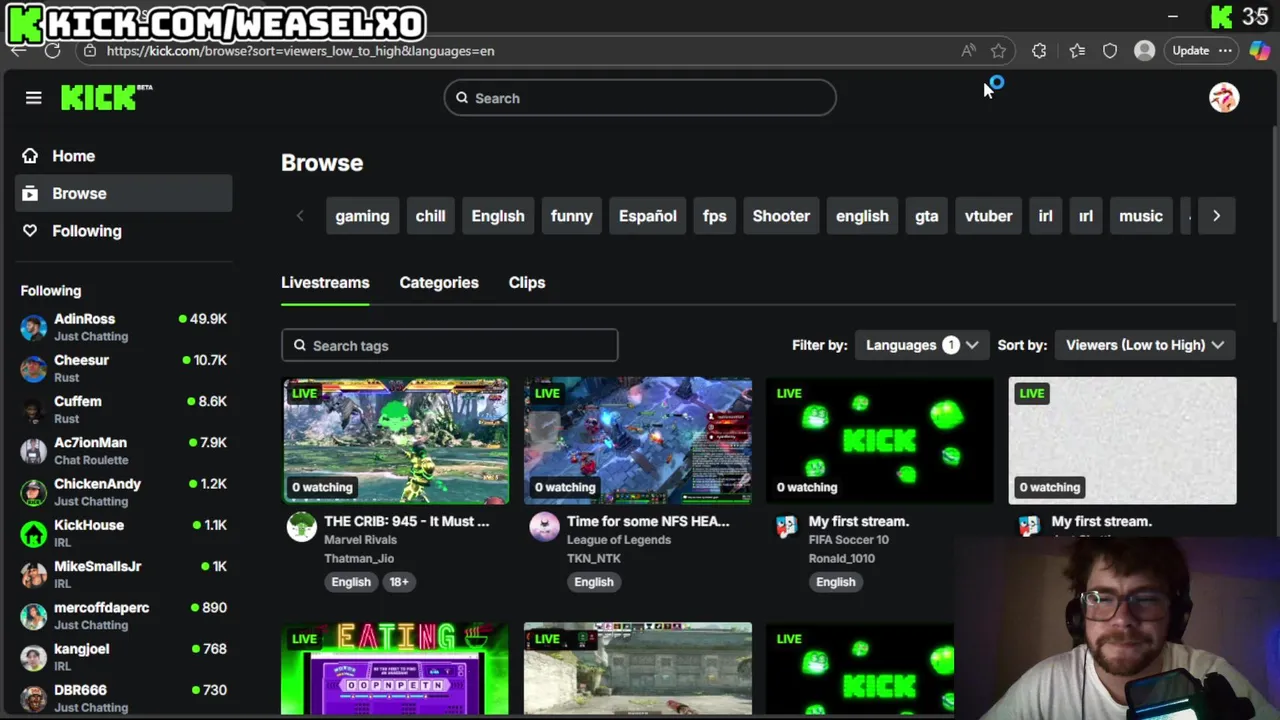Open 'THE CRIB: 945' stream title
Screen dimensions: 1280x720
pos(407,521)
